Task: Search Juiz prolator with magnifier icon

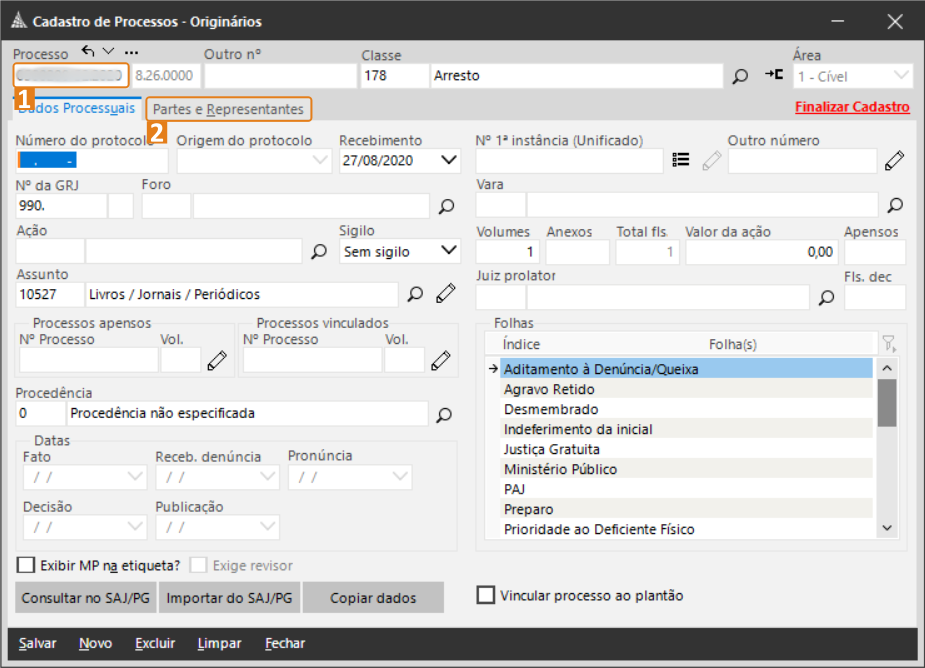Action: pos(826,297)
